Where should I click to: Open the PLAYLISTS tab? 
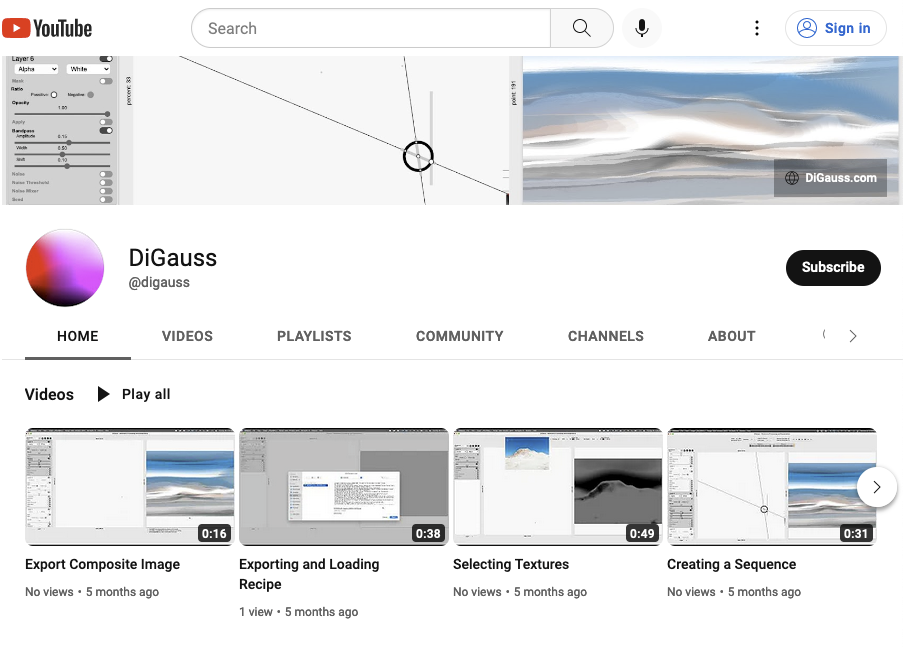pos(314,336)
